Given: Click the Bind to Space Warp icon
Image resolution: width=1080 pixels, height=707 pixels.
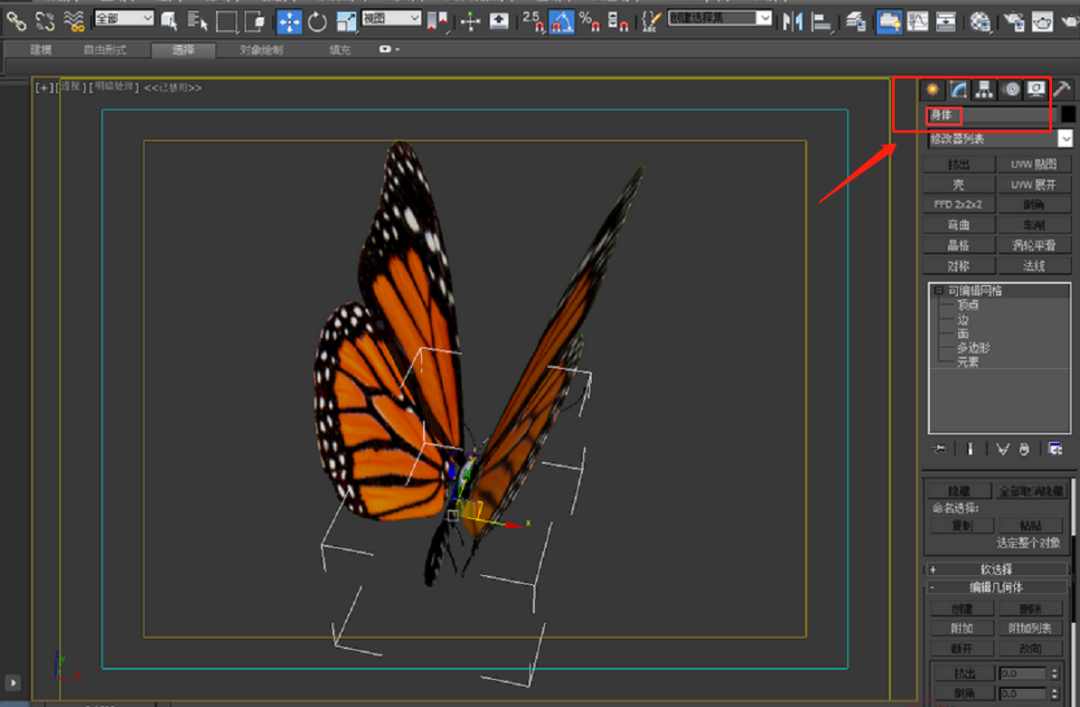Looking at the screenshot, I should [x=74, y=21].
